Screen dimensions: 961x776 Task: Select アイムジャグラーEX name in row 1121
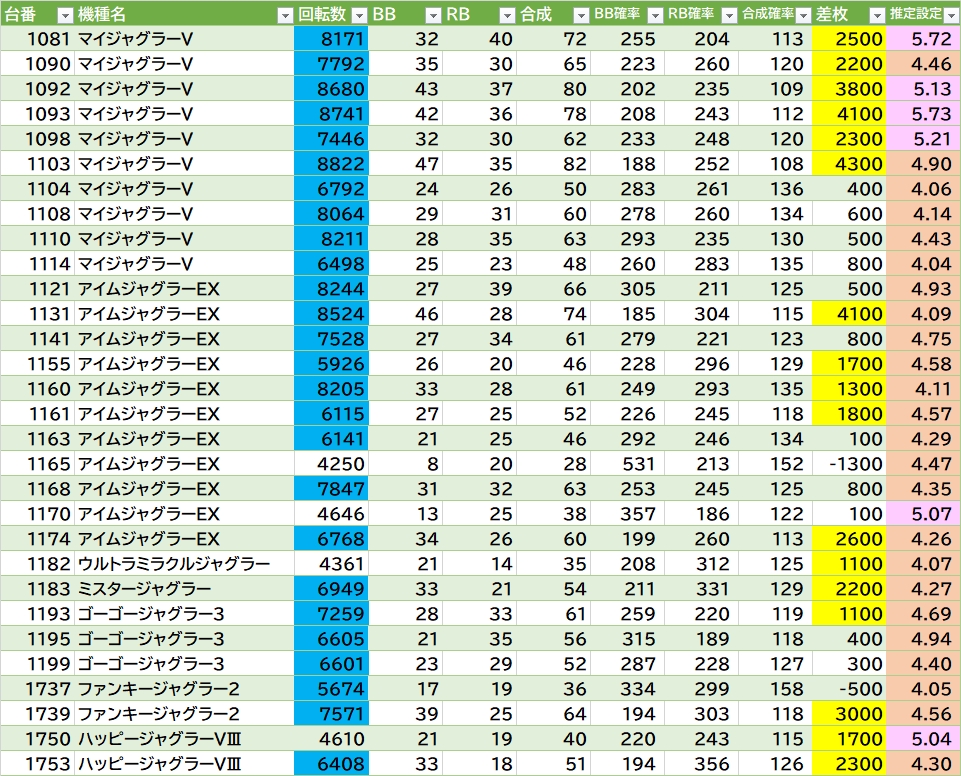coord(184,289)
